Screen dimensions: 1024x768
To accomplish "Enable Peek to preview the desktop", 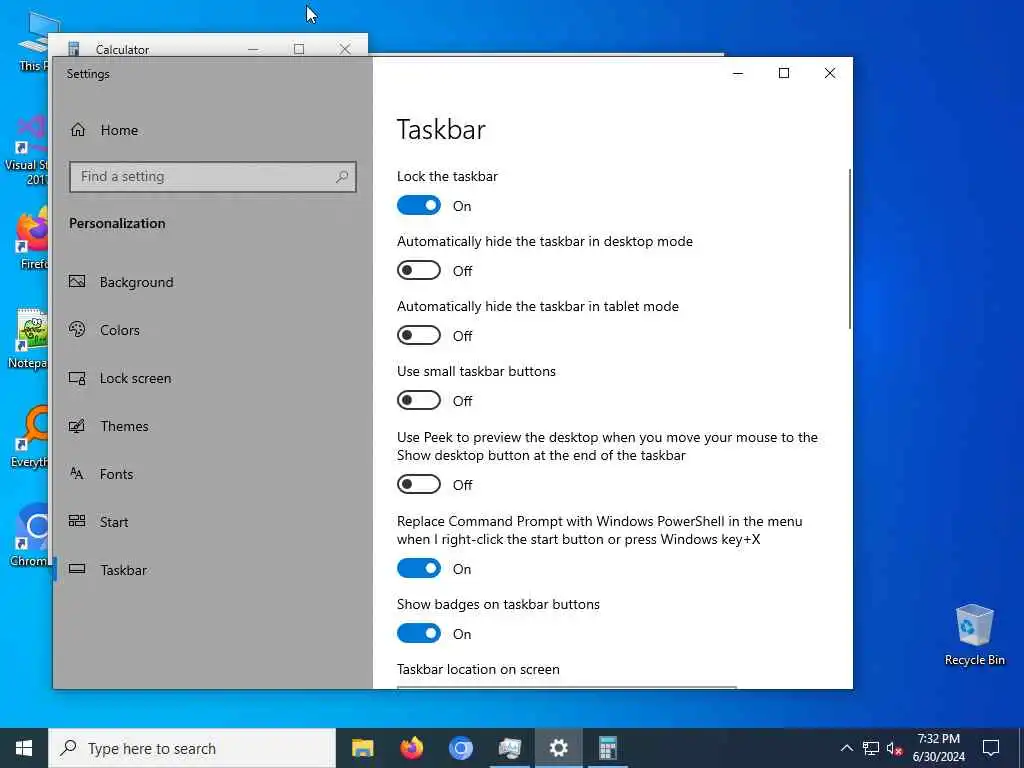I will point(419,485).
